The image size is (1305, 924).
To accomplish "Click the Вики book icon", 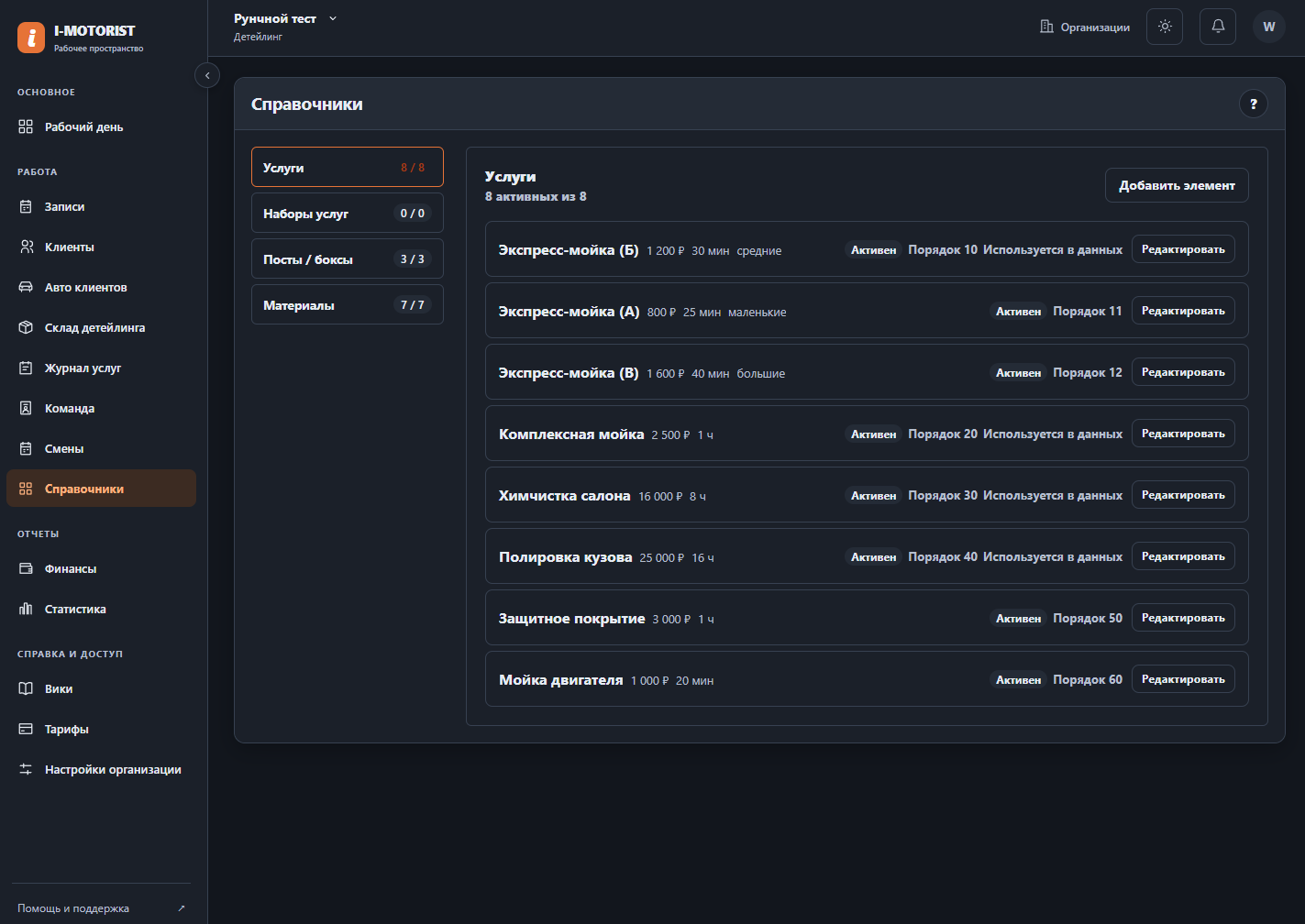I will [x=26, y=688].
